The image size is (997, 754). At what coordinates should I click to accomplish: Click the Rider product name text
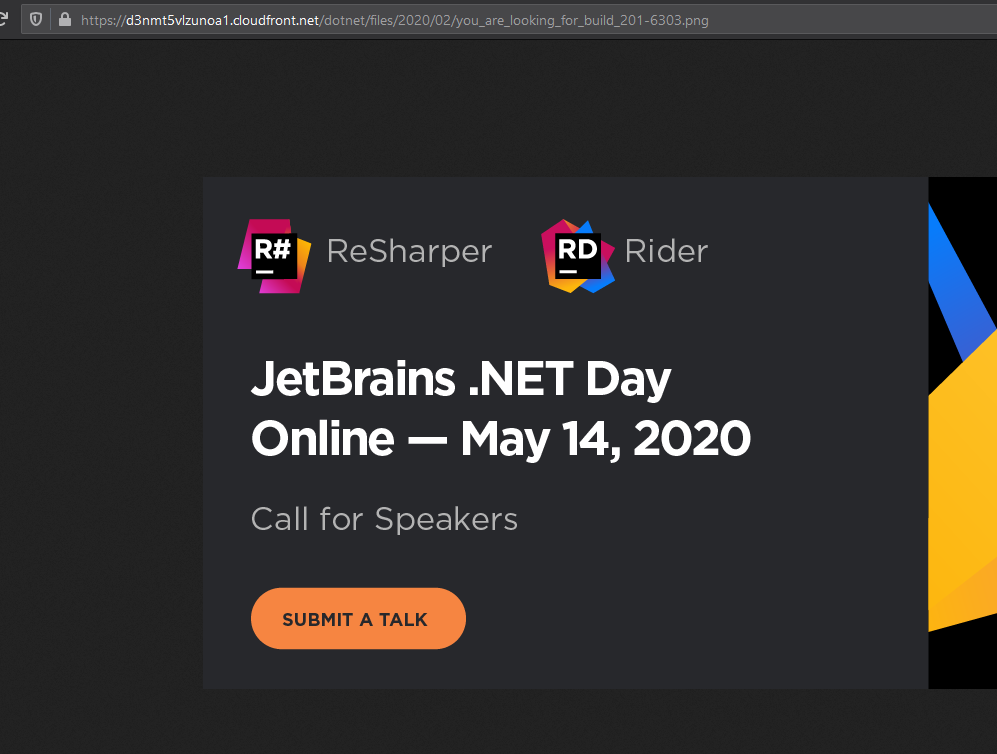(666, 251)
